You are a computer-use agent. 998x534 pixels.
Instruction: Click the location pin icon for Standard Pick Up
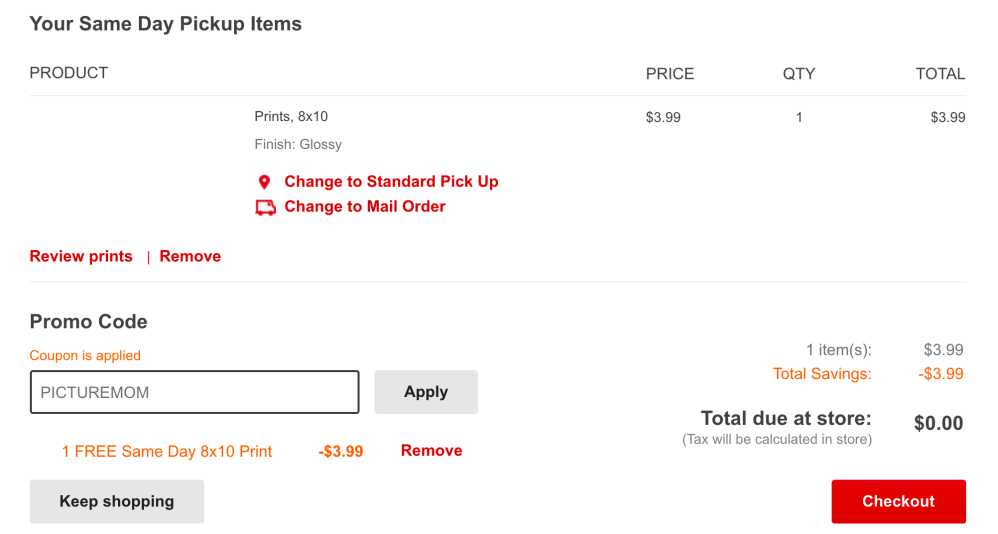[264, 182]
